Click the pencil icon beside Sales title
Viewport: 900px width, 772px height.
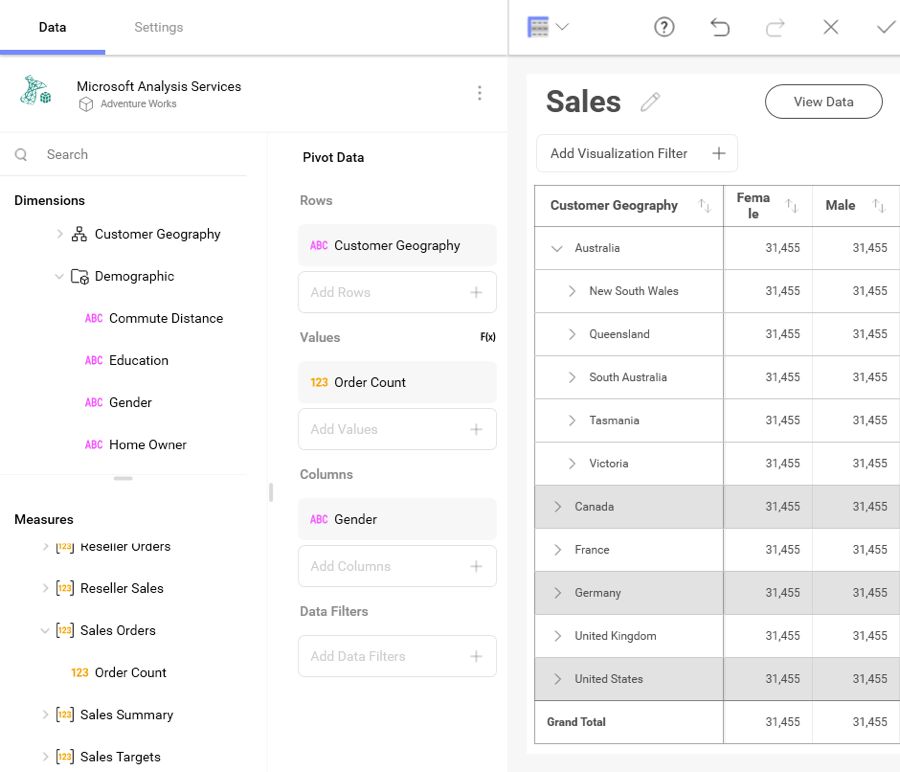point(651,102)
